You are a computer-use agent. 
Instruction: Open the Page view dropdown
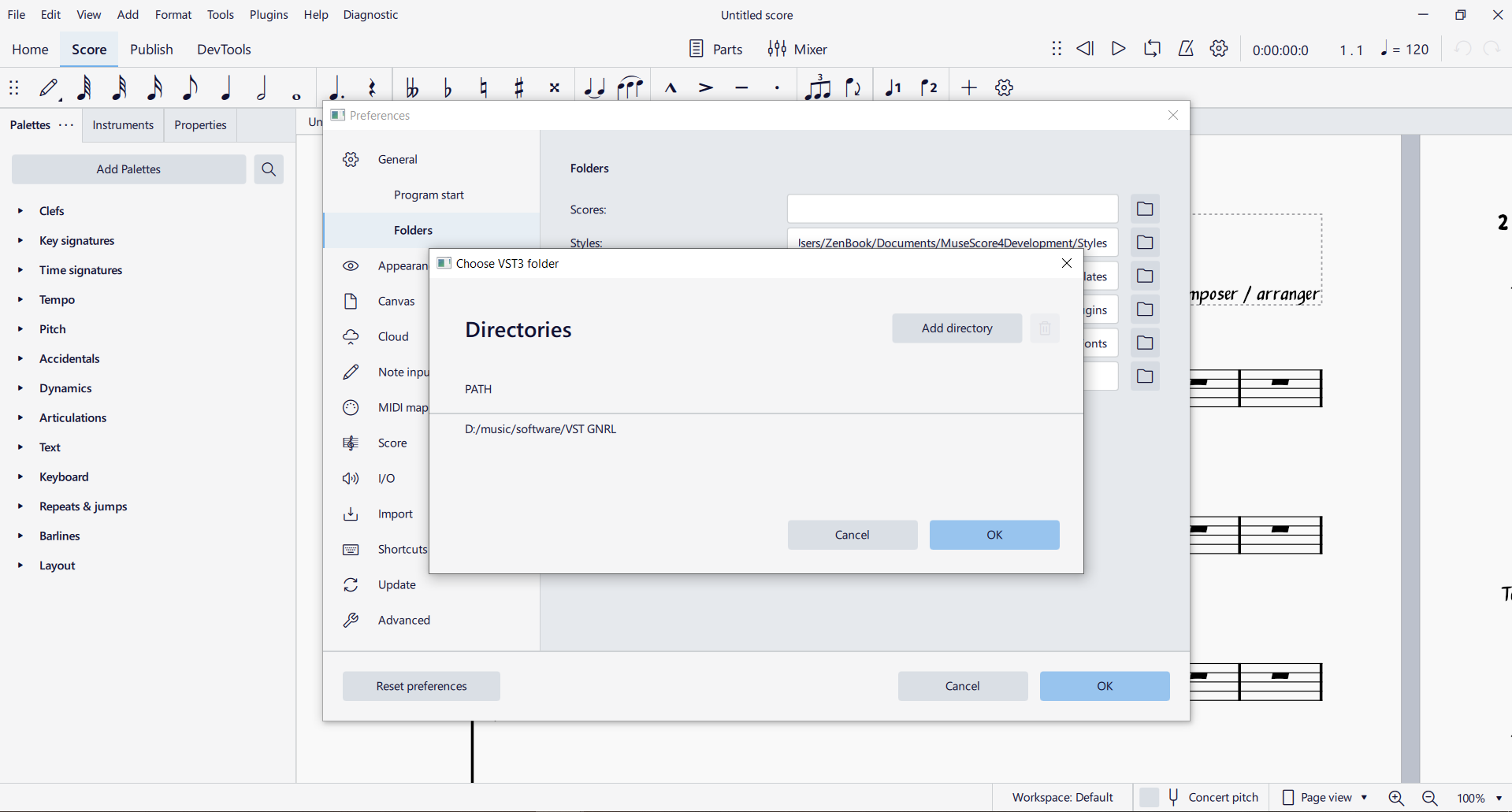point(1325,798)
